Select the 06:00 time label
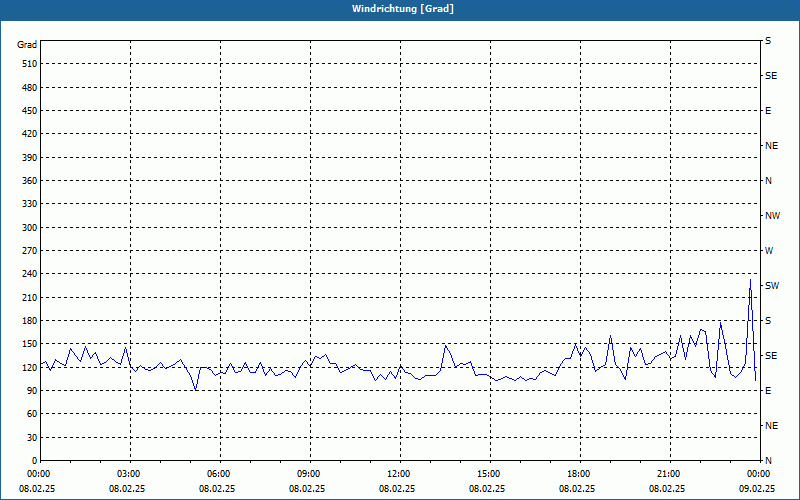 pos(220,474)
